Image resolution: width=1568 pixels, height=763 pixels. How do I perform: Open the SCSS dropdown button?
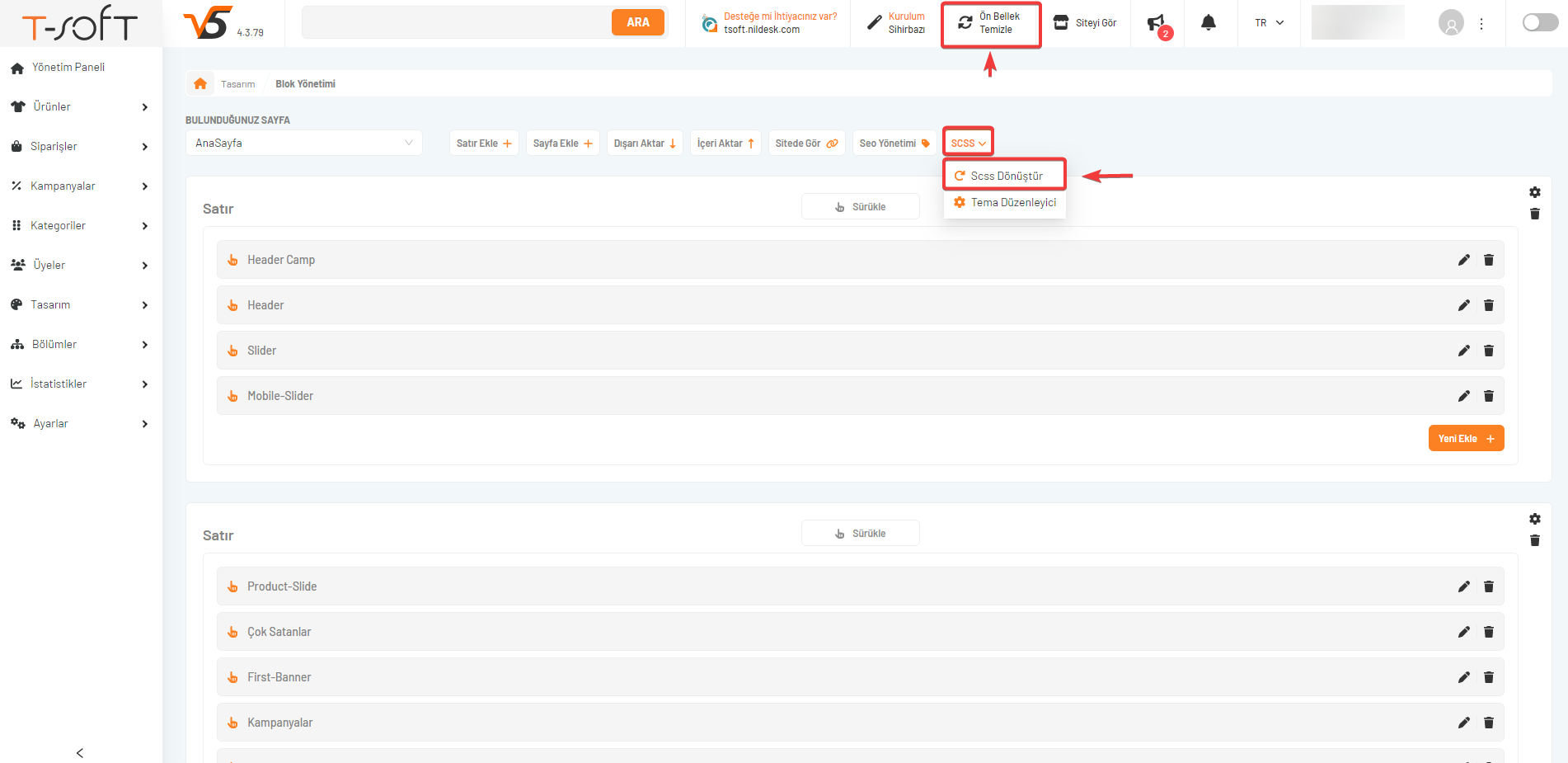(968, 143)
